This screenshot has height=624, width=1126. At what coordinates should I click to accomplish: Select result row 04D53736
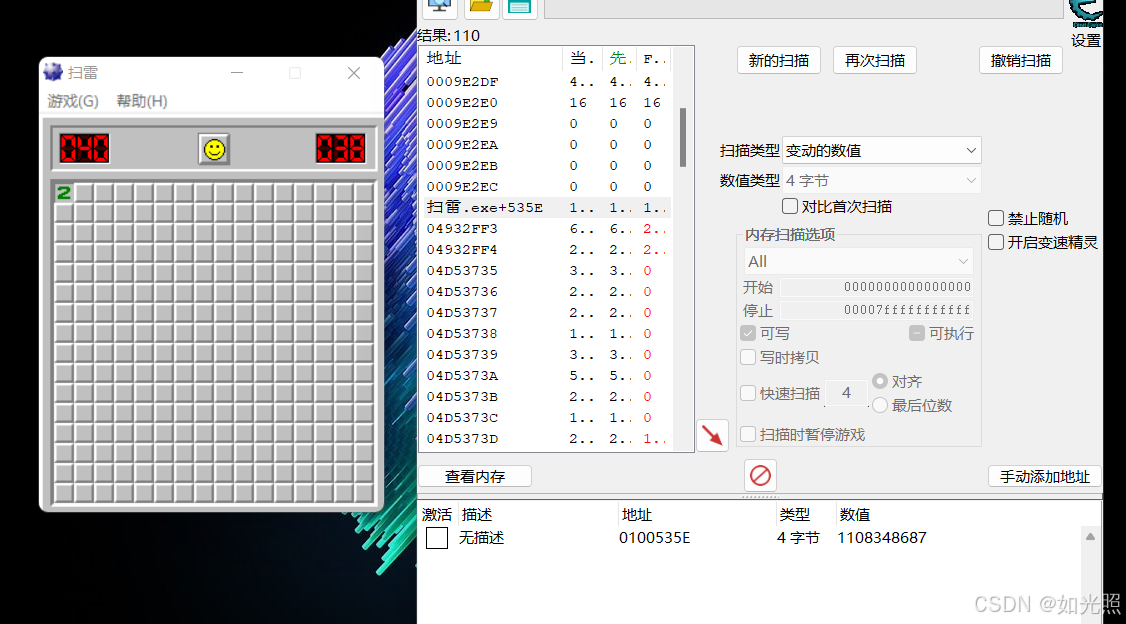pyautogui.click(x=547, y=292)
